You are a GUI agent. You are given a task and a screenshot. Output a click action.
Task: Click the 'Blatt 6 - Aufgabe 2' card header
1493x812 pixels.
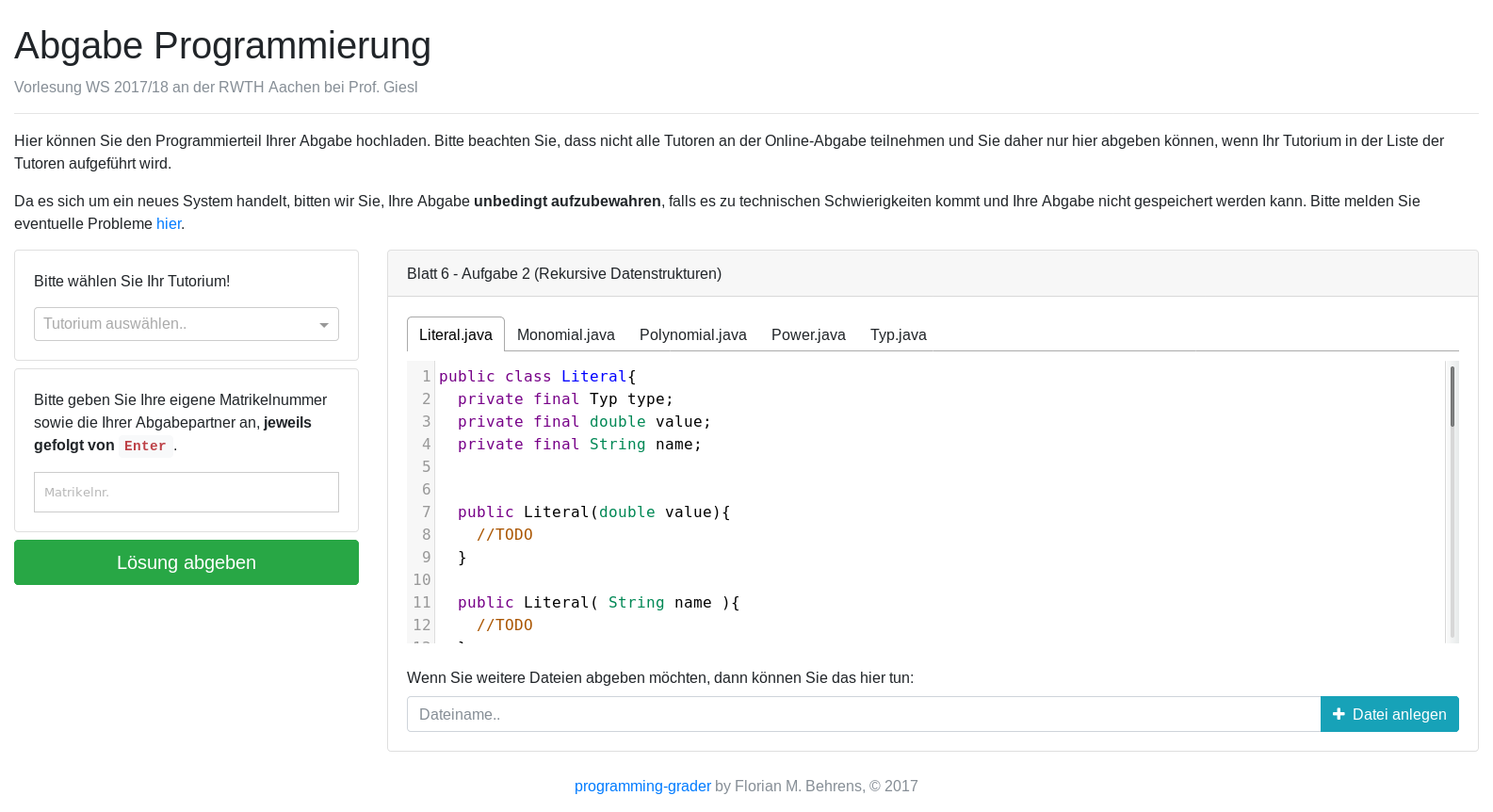[933, 273]
